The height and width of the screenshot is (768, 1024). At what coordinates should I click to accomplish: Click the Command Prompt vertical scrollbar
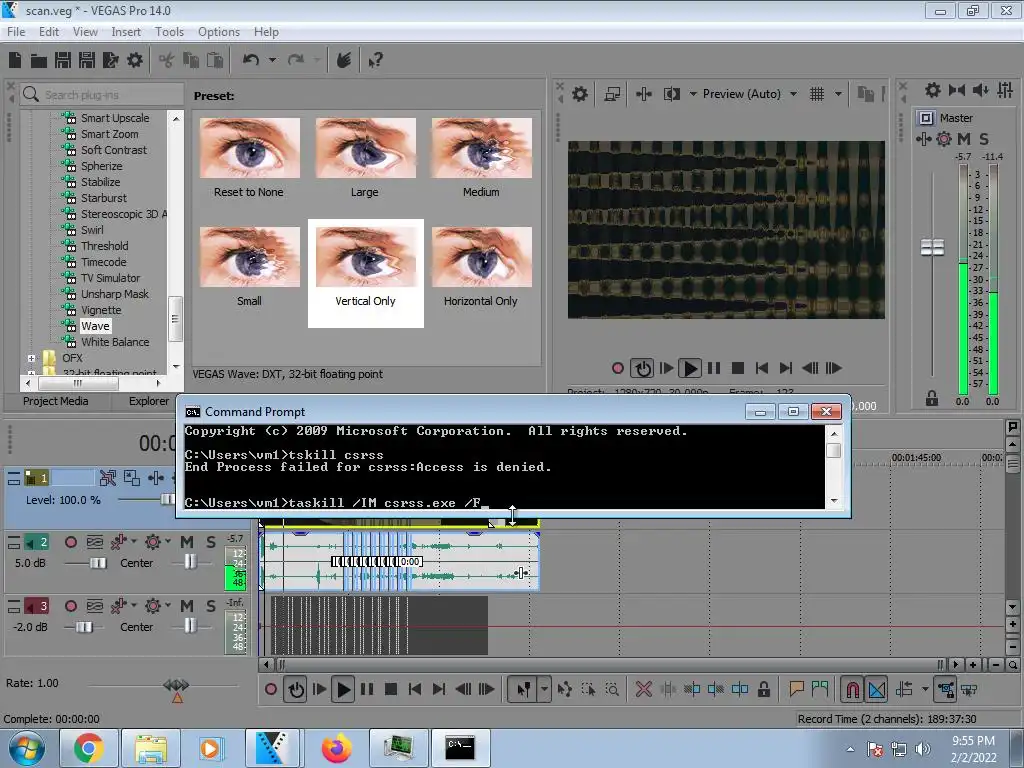(x=833, y=466)
